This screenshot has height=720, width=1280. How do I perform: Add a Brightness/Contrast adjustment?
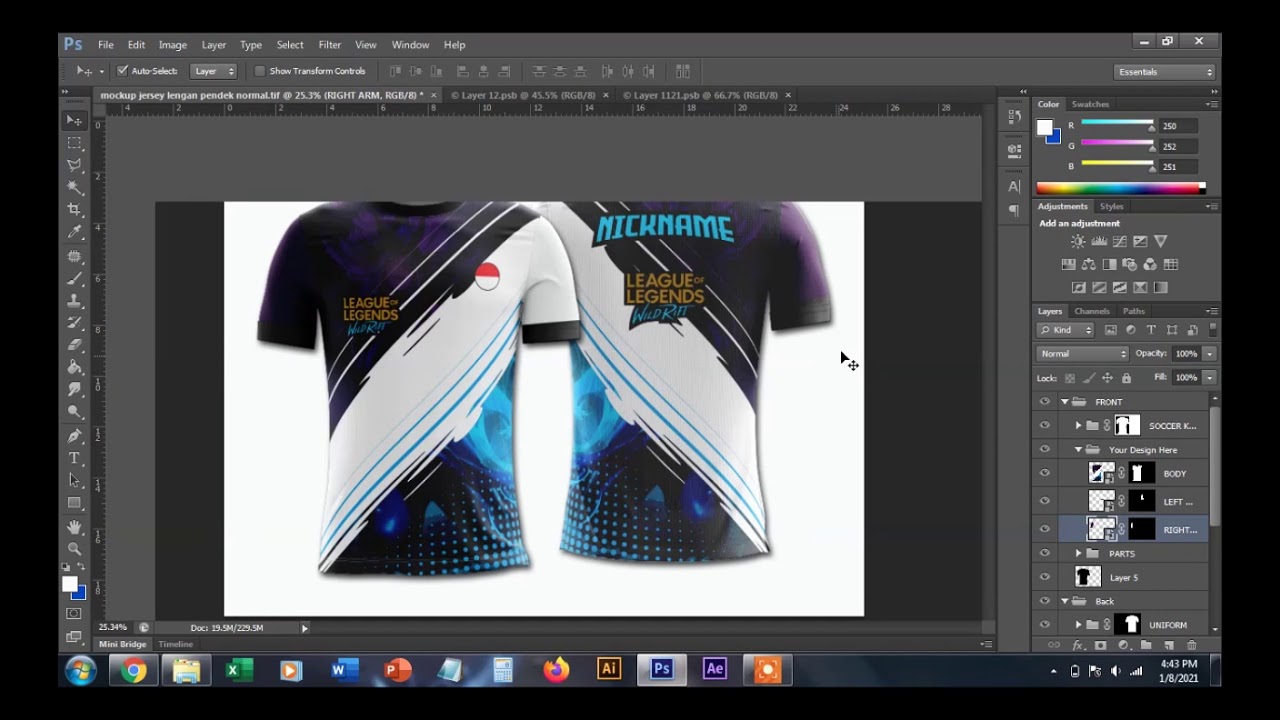click(x=1077, y=241)
